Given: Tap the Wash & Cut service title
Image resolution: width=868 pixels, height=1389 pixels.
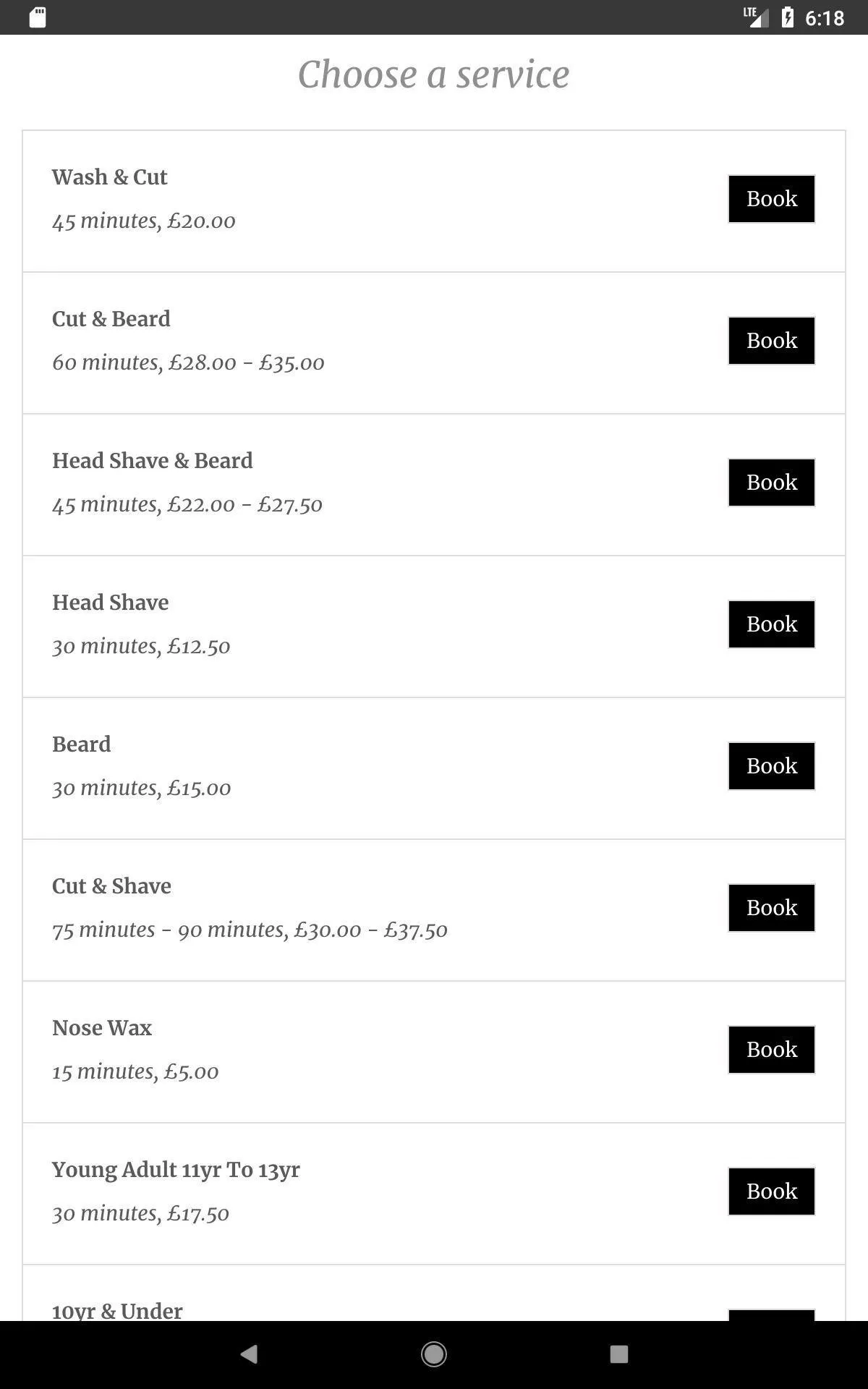Looking at the screenshot, I should tap(109, 177).
